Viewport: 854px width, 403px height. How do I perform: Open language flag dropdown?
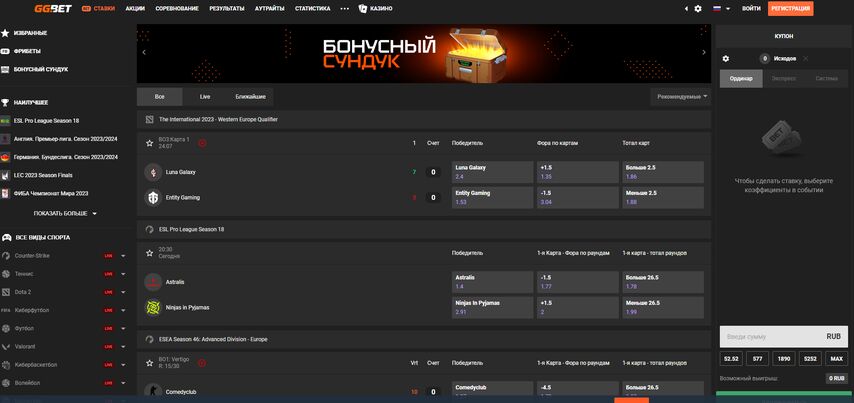(722, 9)
